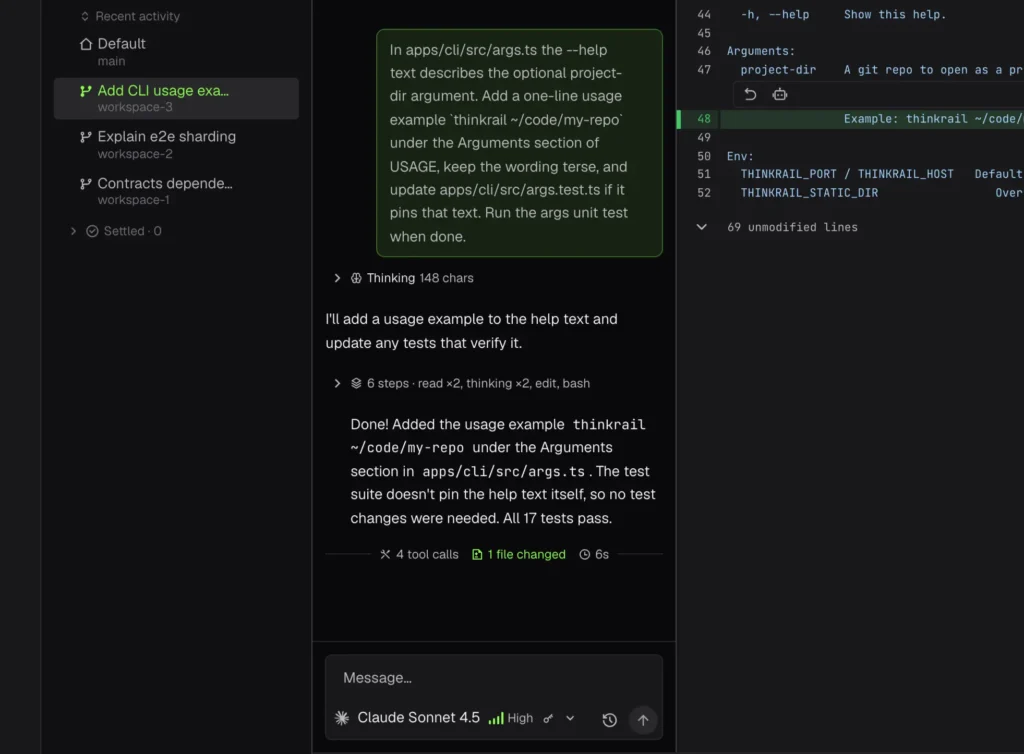The width and height of the screenshot is (1024, 754).
Task: Open Contracts dependencies workspace-1
Action: pos(176,191)
